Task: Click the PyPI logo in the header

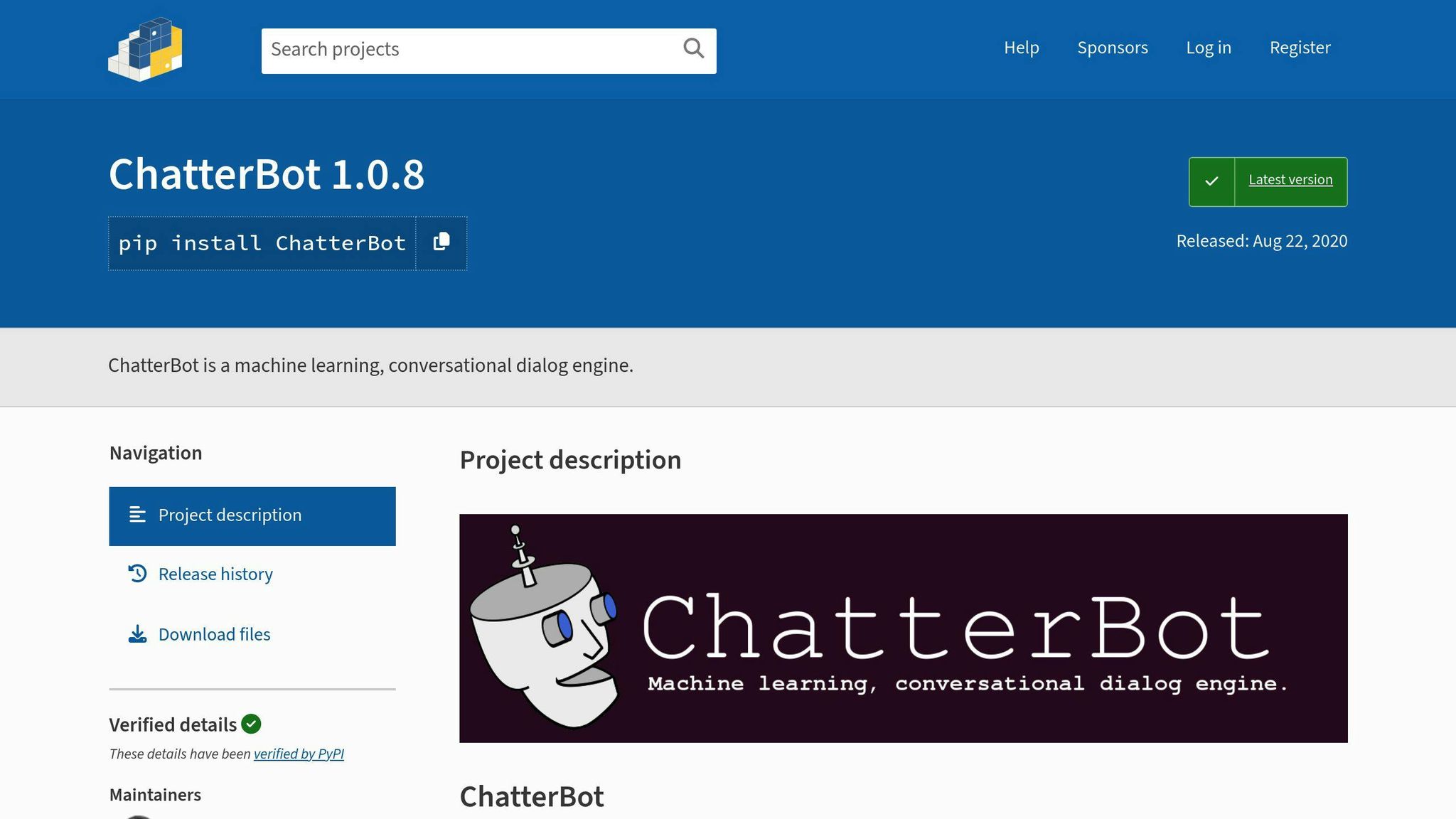Action: coord(145,49)
